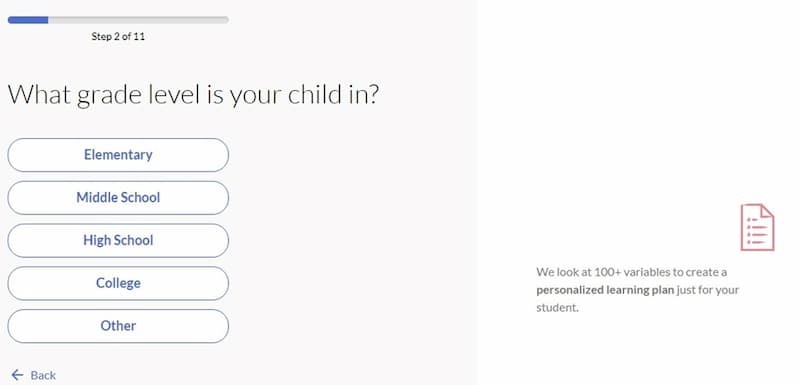The image size is (800, 385).
Task: Click the pink checklist document icon
Action: [758, 227]
